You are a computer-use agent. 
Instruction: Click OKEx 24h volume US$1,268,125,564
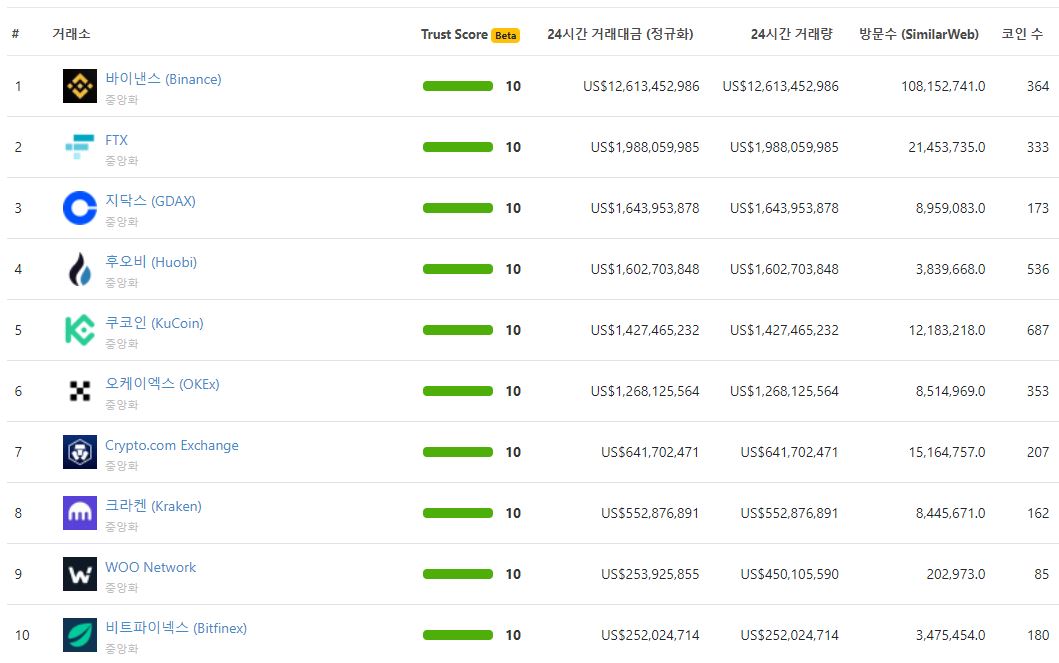[784, 391]
